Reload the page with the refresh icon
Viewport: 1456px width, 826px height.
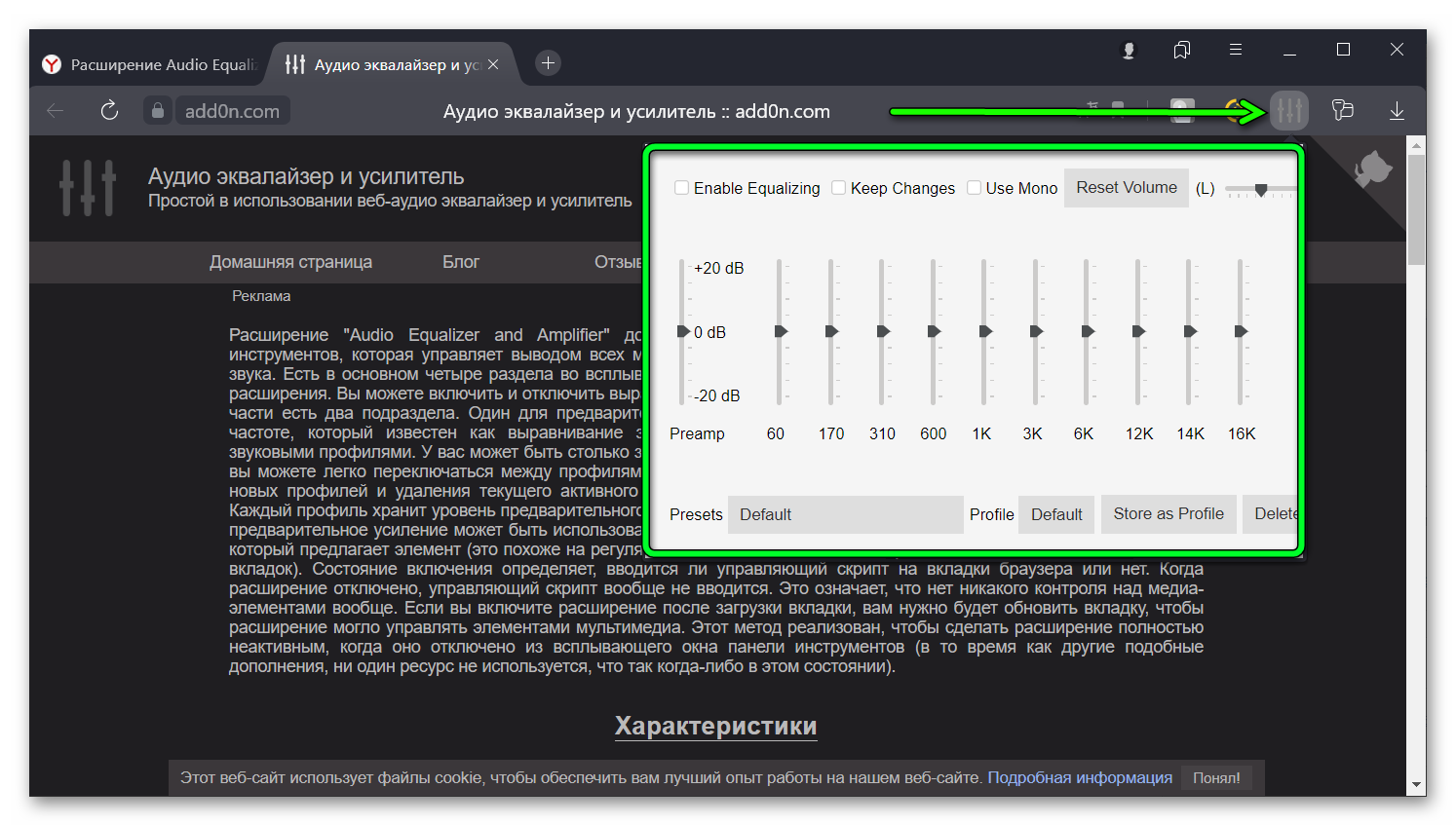109,111
